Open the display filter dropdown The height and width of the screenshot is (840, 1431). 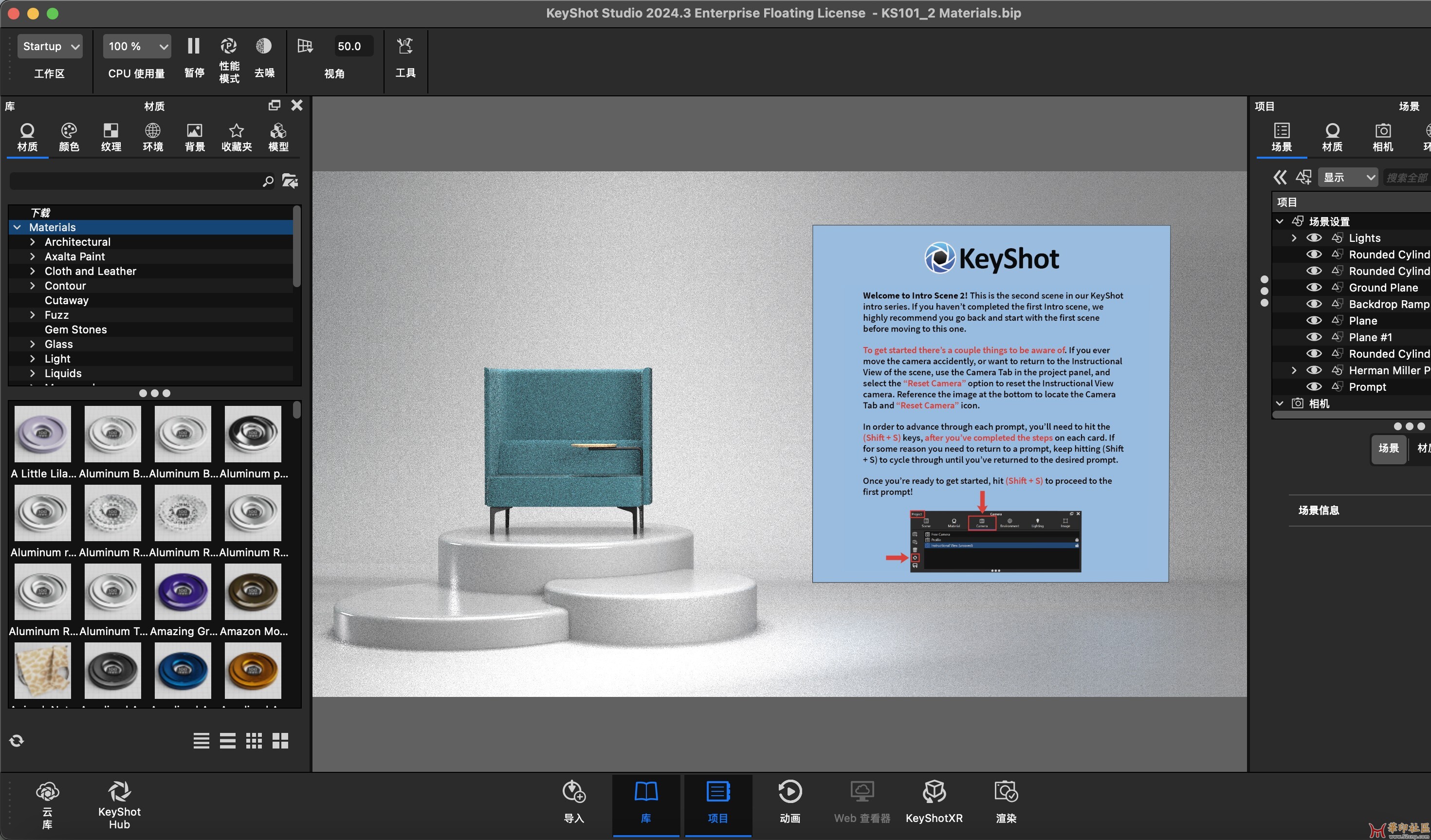pos(1348,177)
